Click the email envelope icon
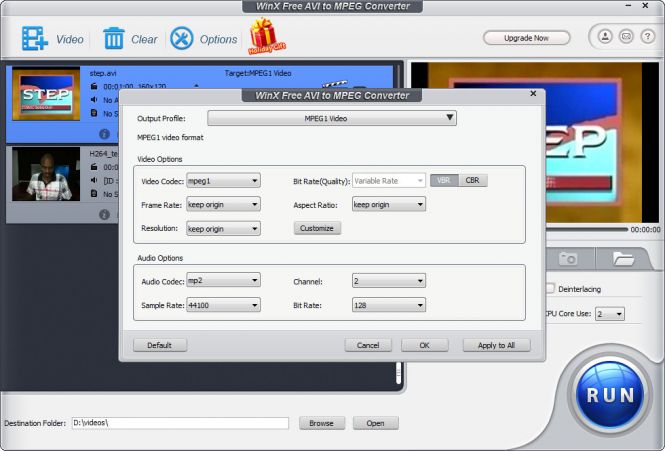 click(626, 37)
